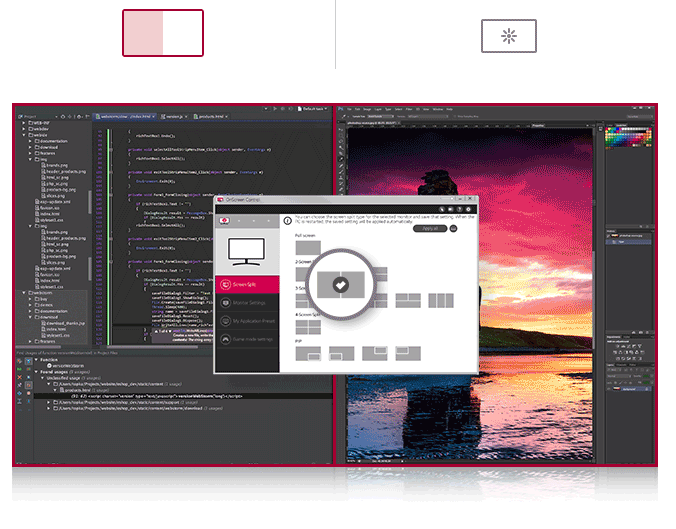The image size is (676, 529).
Task: Collapse the webstorm folder in project tree
Action: coord(24,293)
